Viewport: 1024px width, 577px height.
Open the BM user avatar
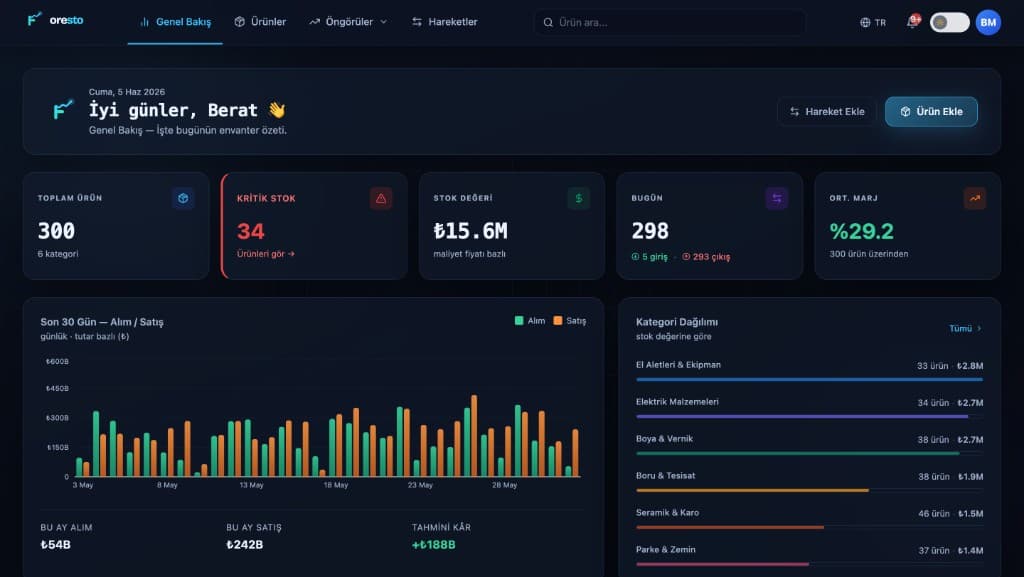point(988,22)
